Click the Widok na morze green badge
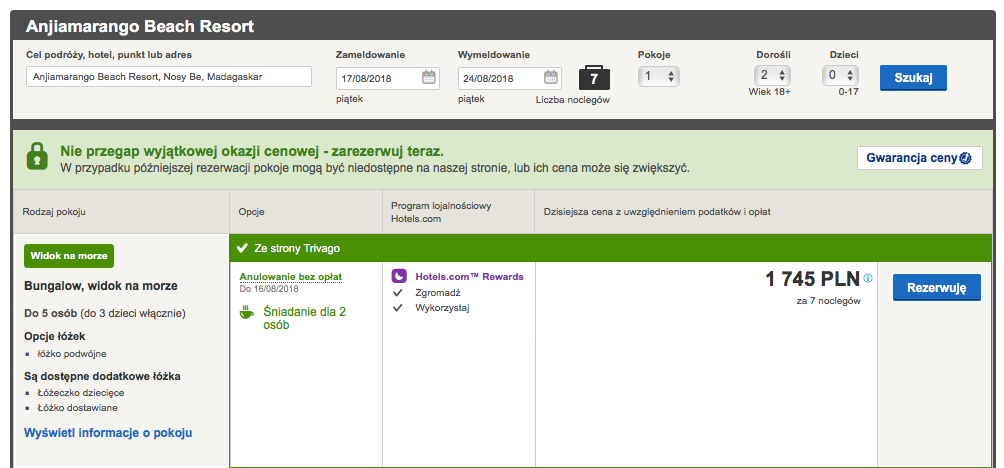Viewport: 1004px width, 468px height. (x=69, y=255)
